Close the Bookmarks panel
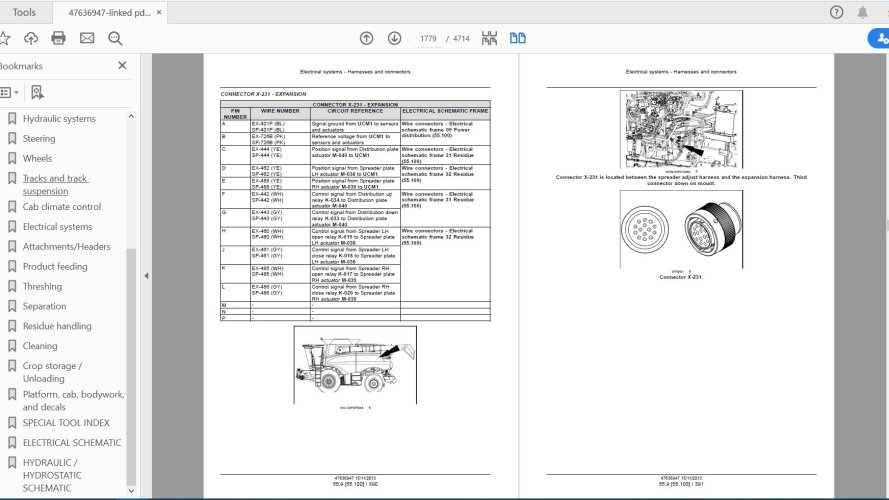The width and height of the screenshot is (889, 500). [122, 65]
